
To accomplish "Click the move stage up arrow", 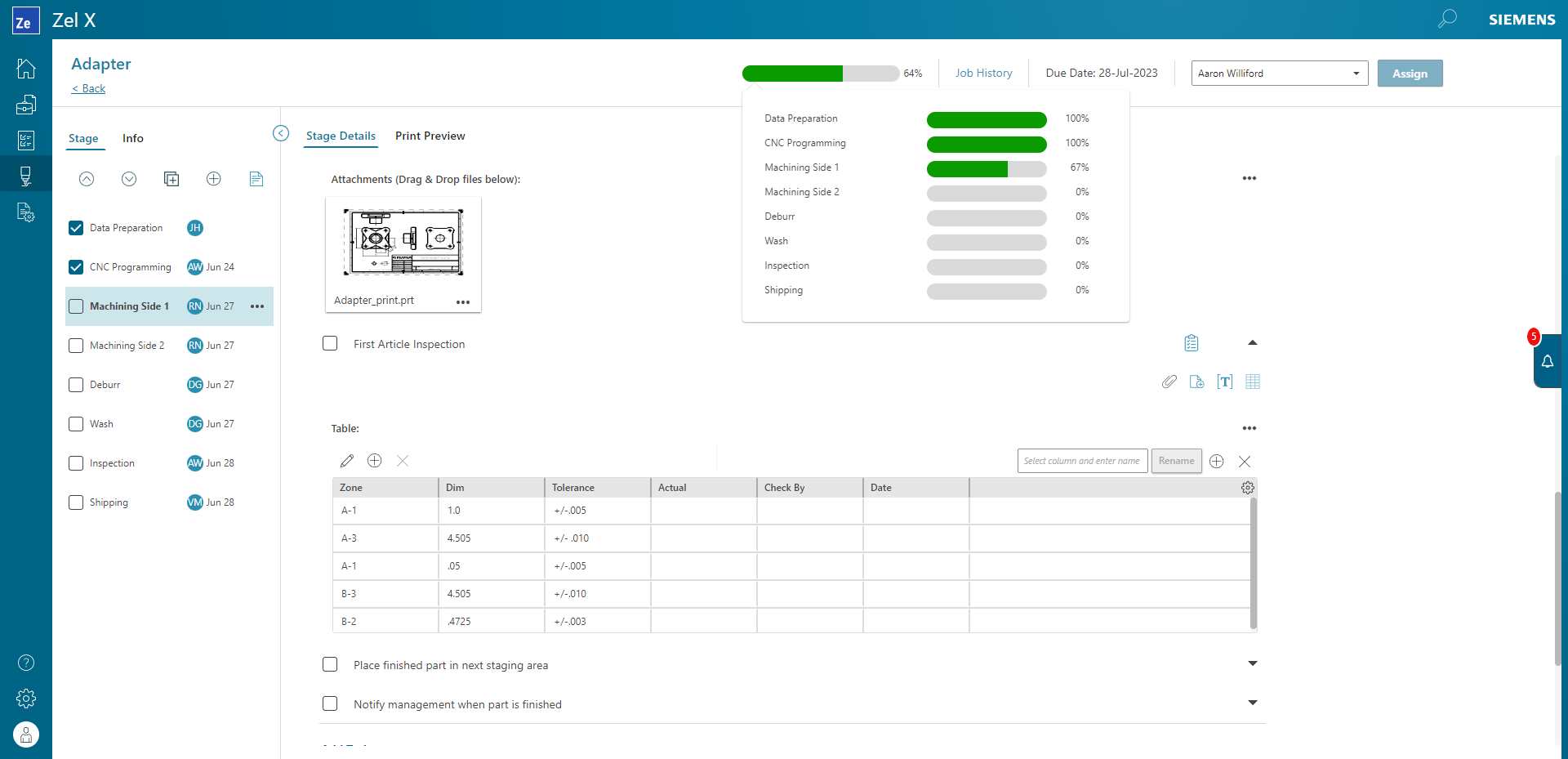I will pos(87,179).
